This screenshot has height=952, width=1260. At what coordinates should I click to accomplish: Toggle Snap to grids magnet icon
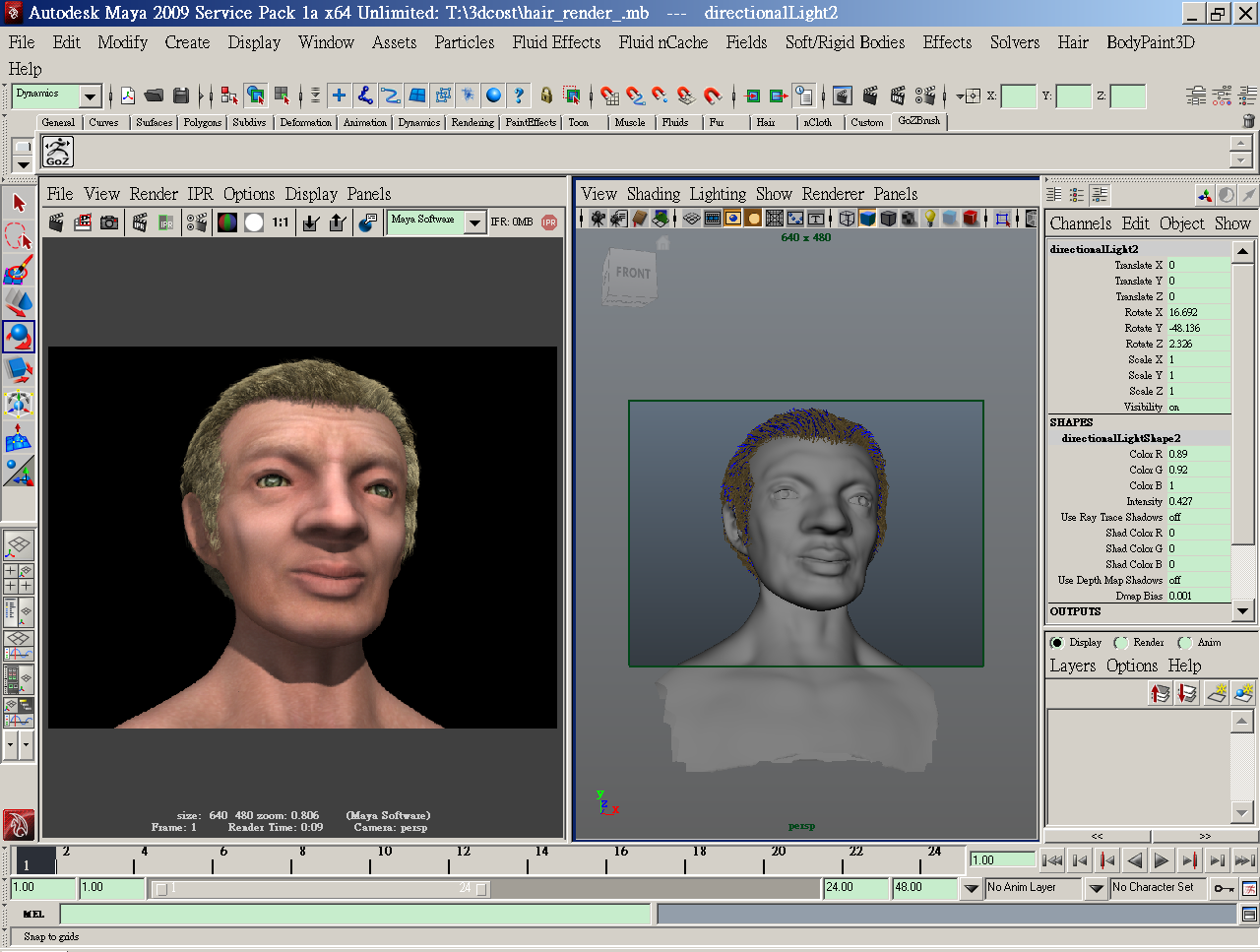point(610,95)
